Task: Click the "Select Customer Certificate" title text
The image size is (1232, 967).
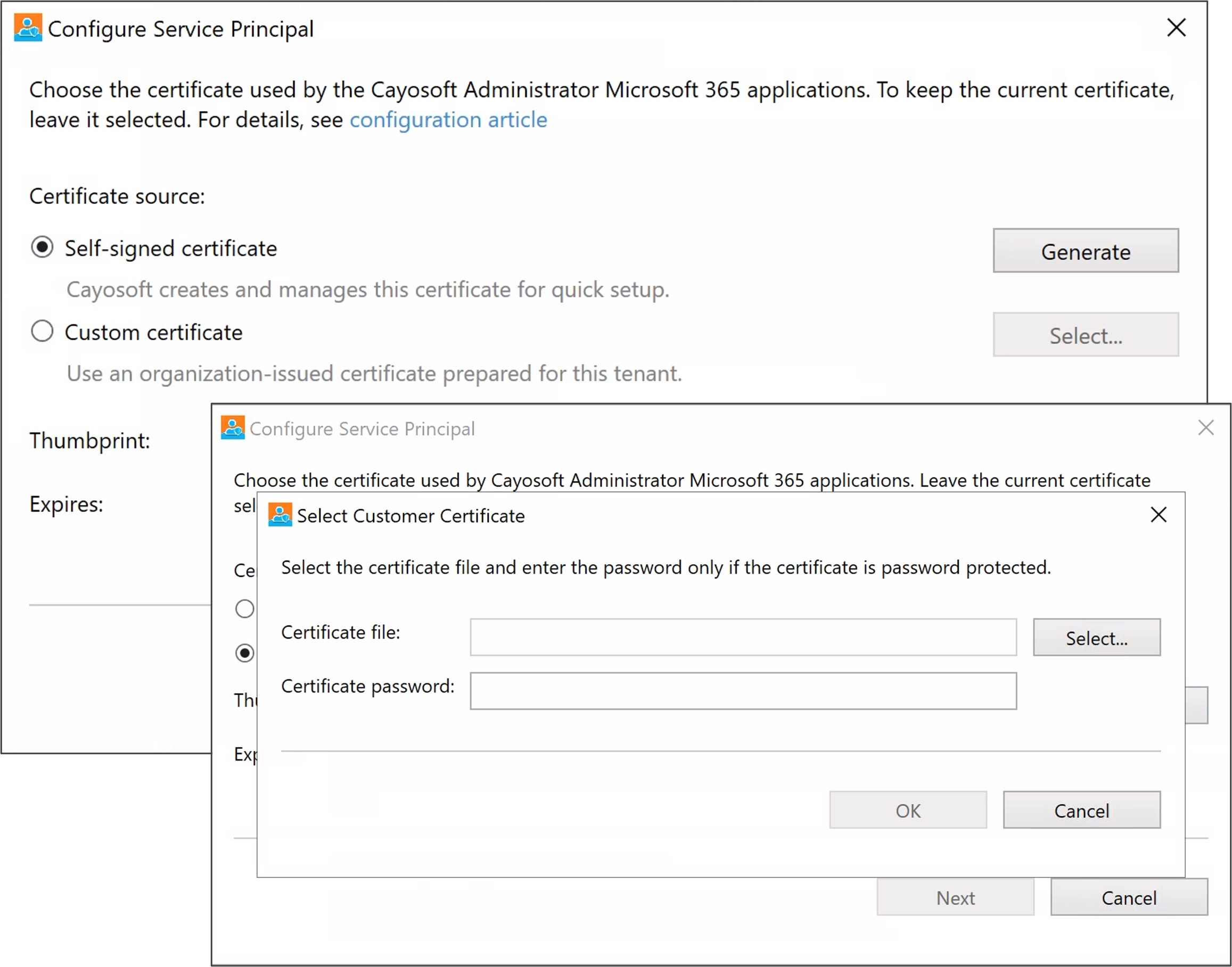Action: tap(410, 516)
